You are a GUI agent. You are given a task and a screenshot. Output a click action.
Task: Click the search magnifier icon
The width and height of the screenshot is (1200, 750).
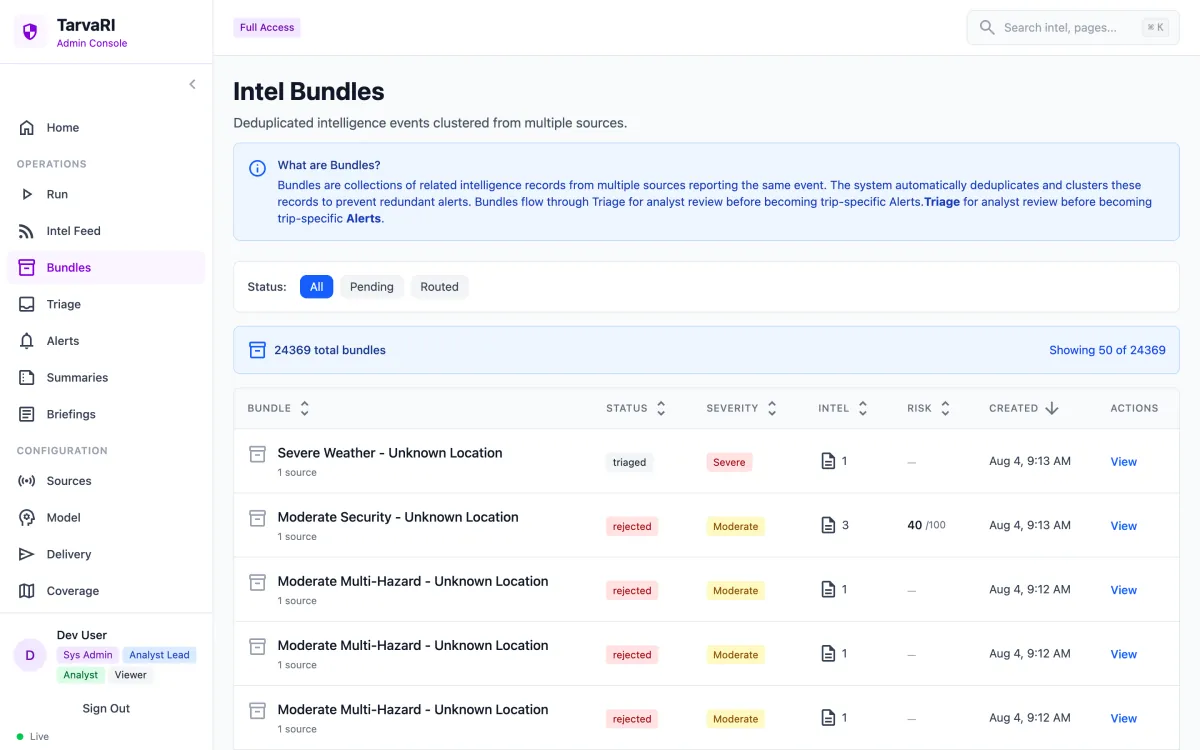click(x=986, y=28)
